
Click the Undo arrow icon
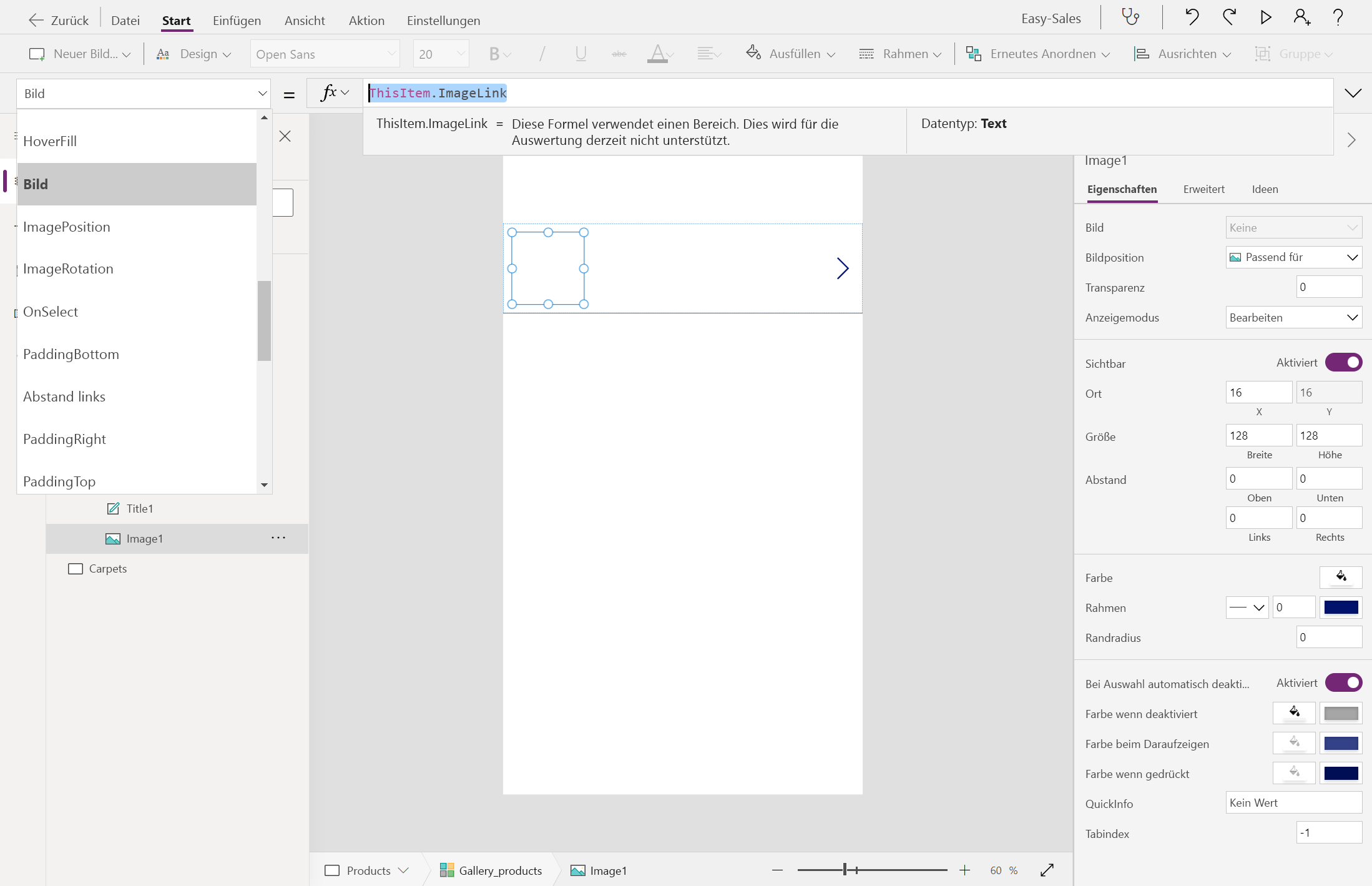pyautogui.click(x=1192, y=17)
